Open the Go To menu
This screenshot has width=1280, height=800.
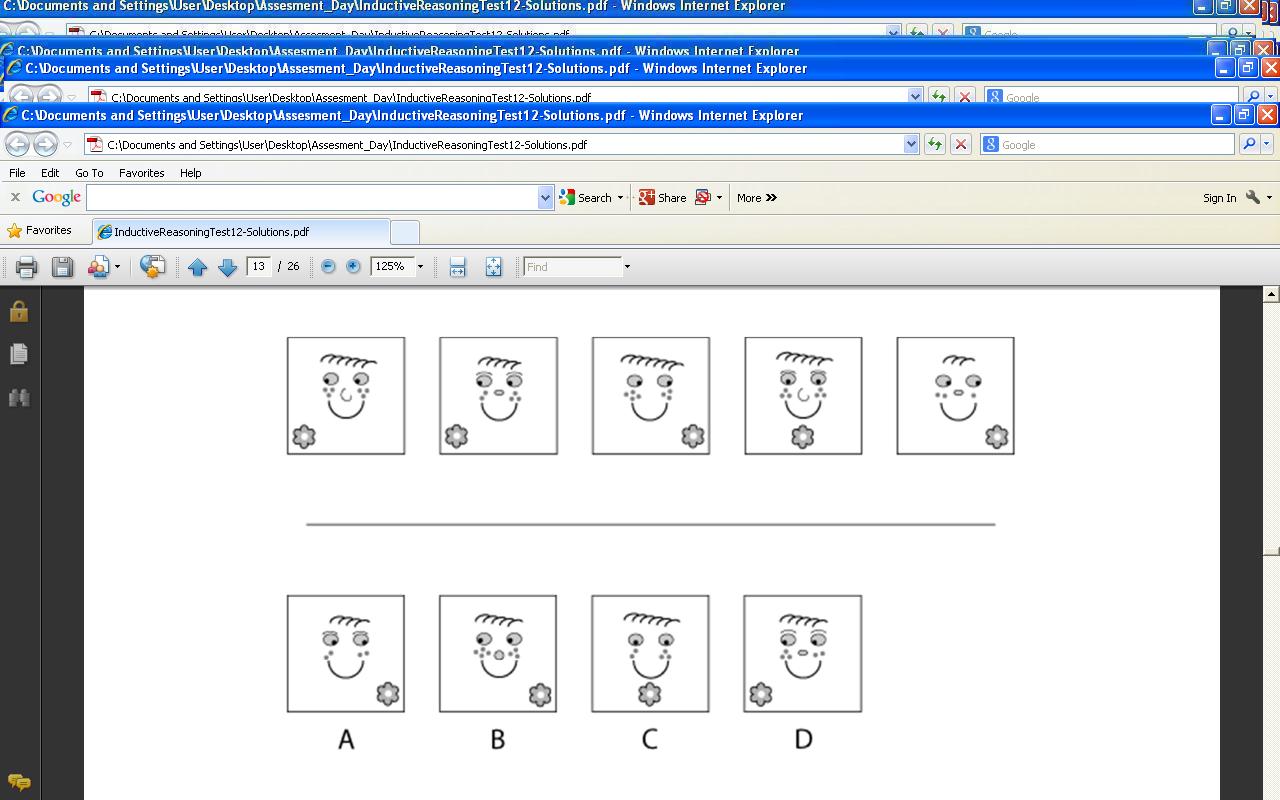click(x=89, y=173)
